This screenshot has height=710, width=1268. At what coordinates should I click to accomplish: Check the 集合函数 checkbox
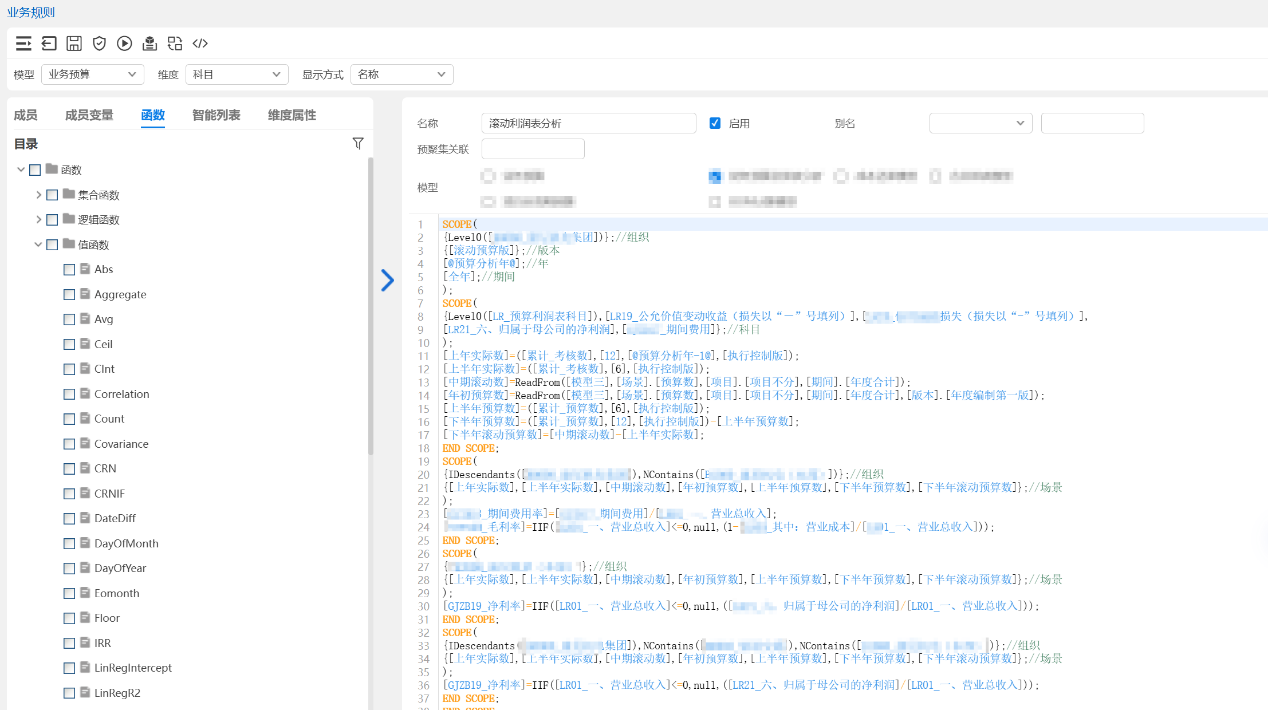[52, 195]
